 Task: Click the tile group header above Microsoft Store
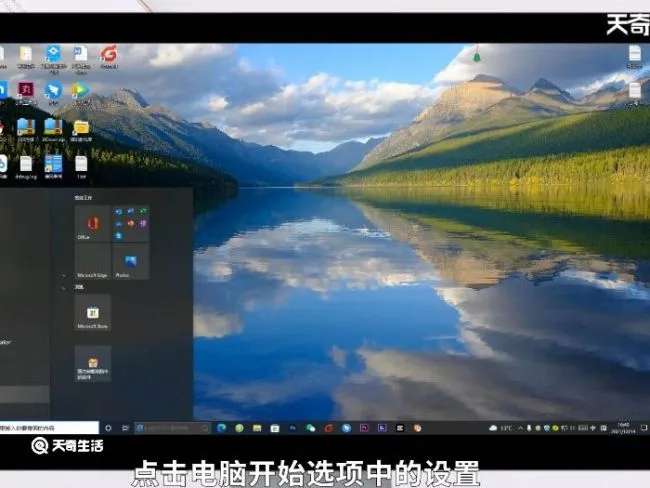[79, 287]
